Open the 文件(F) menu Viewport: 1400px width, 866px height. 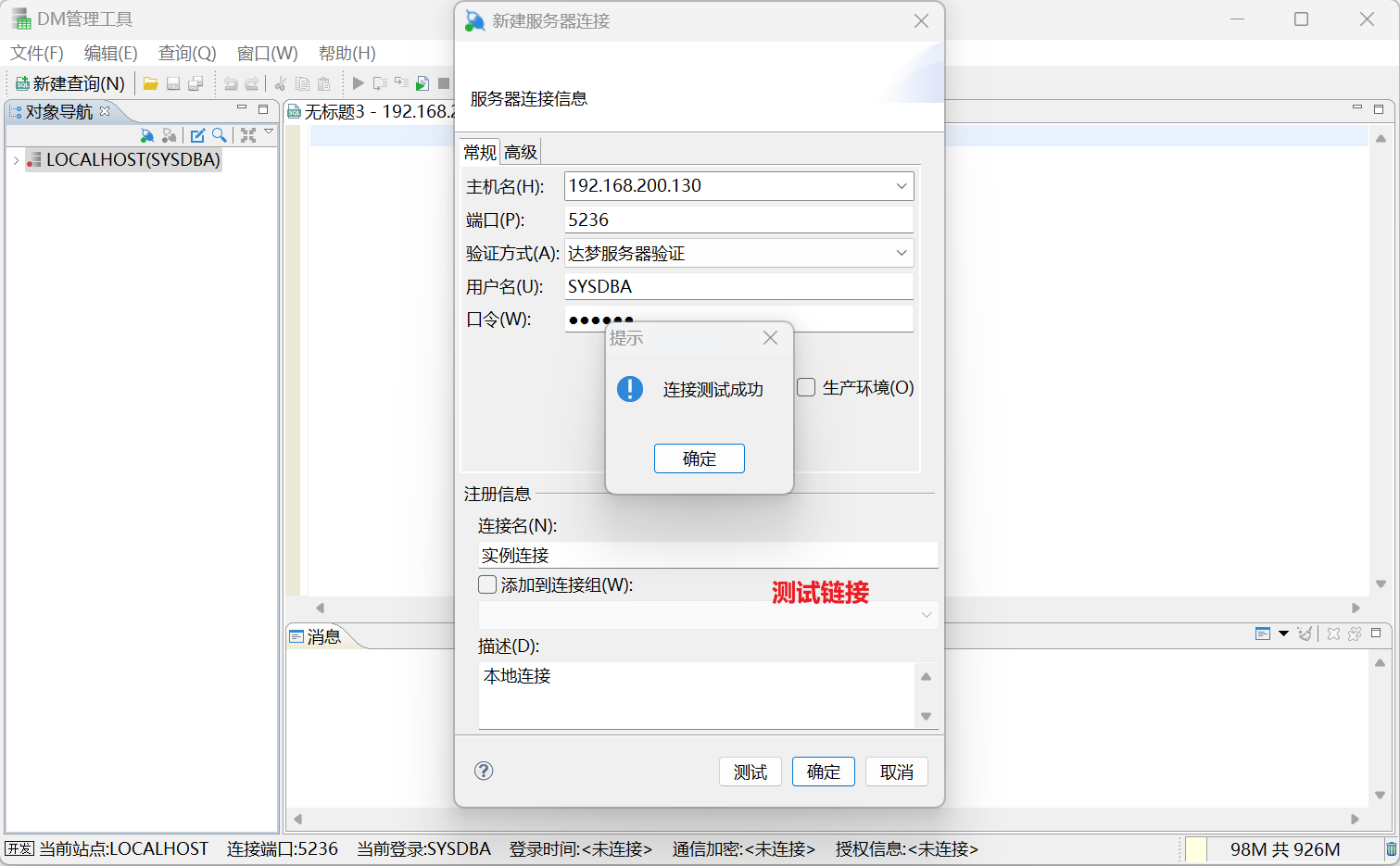click(37, 53)
